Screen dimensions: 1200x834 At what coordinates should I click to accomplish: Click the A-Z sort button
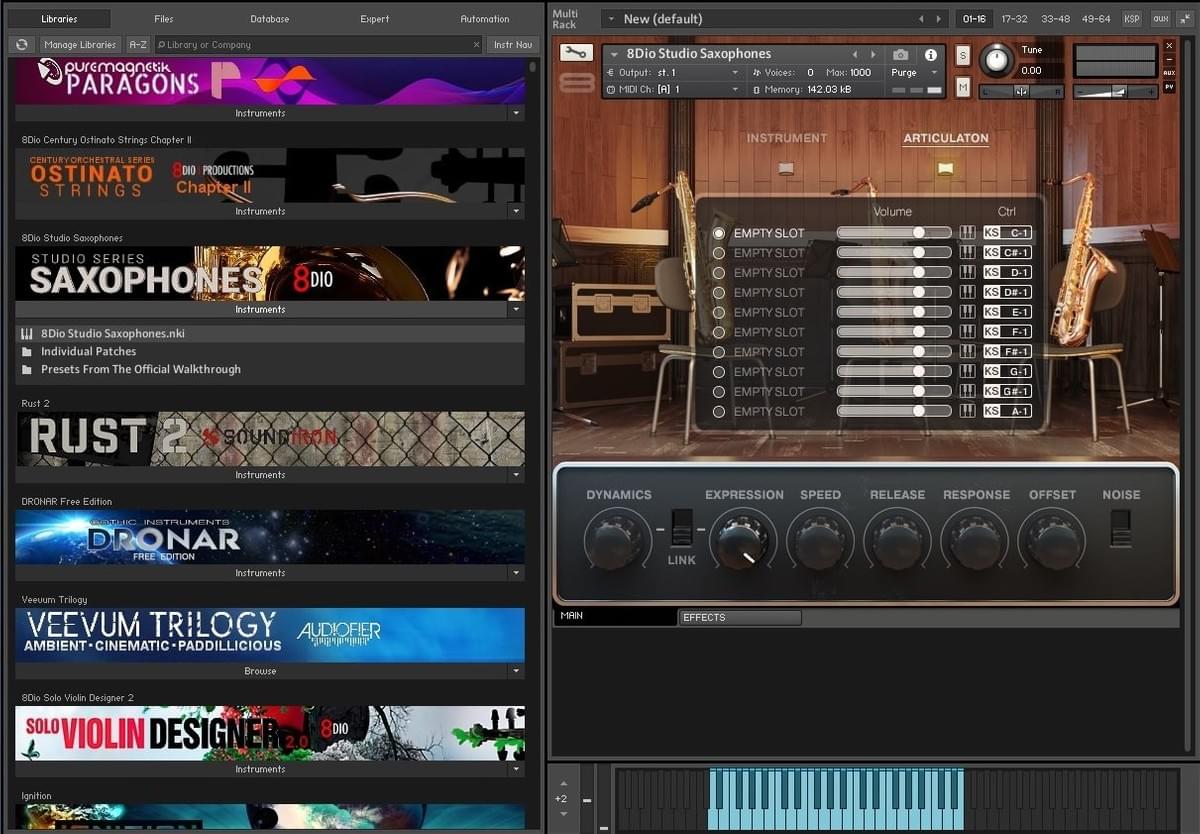pos(138,45)
